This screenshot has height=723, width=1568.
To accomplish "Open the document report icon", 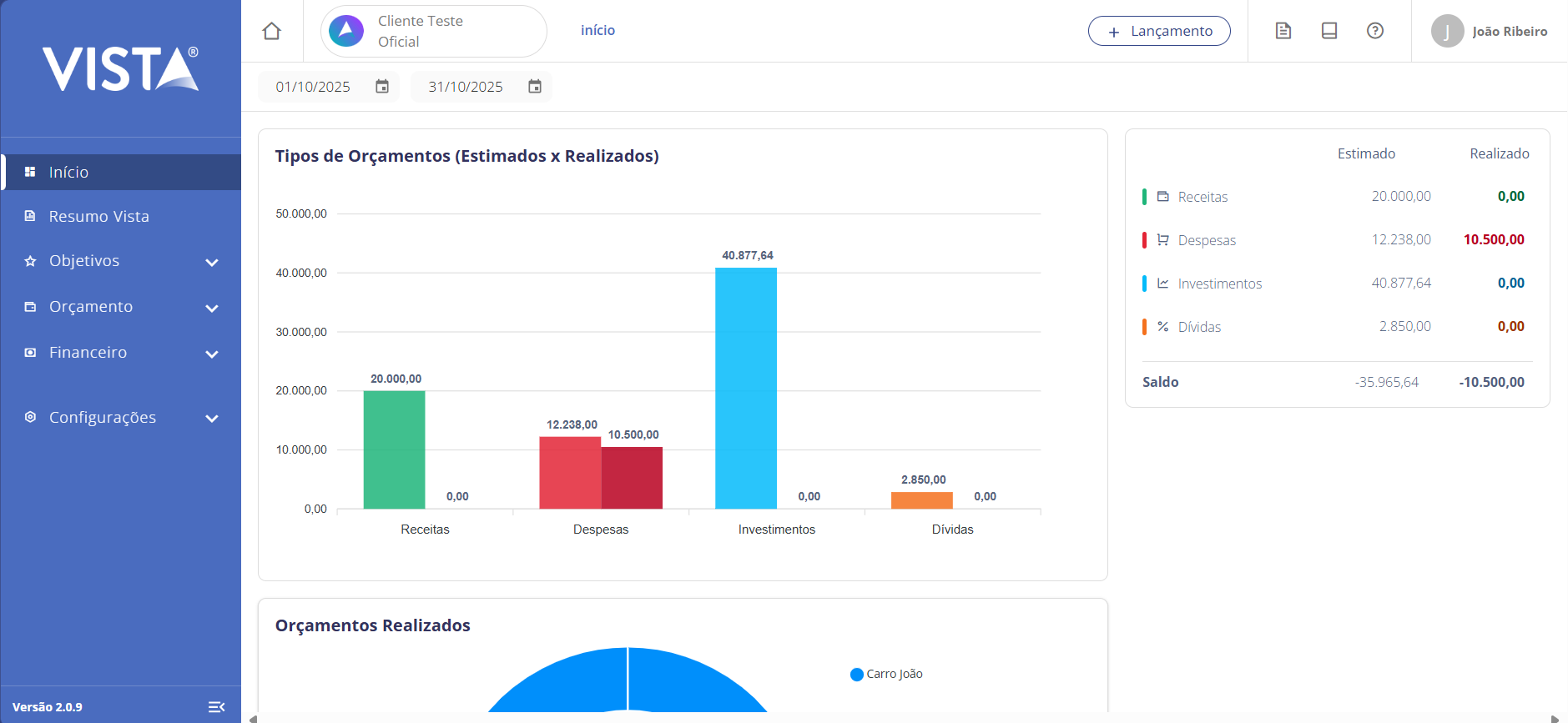I will tap(1283, 31).
